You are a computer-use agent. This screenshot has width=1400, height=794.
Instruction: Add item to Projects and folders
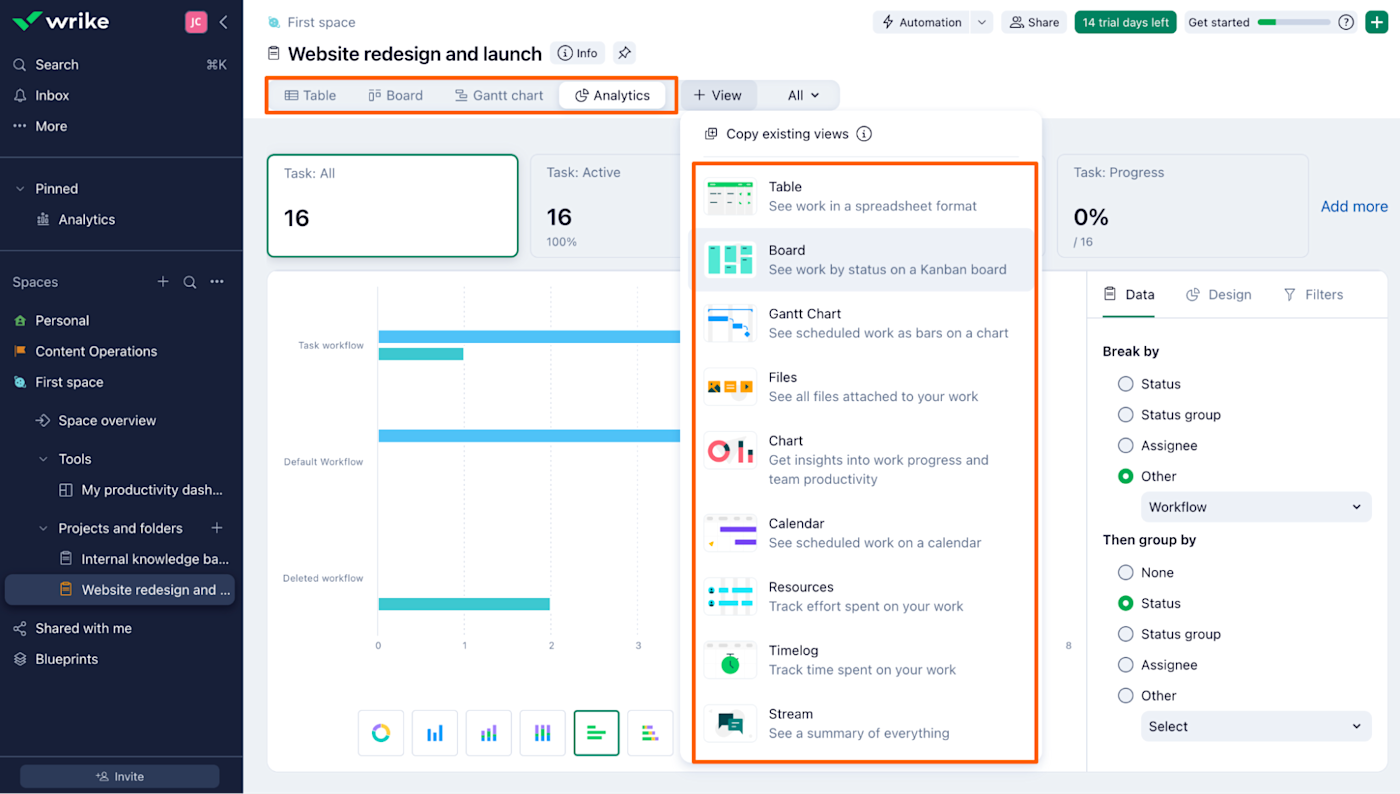coord(217,528)
